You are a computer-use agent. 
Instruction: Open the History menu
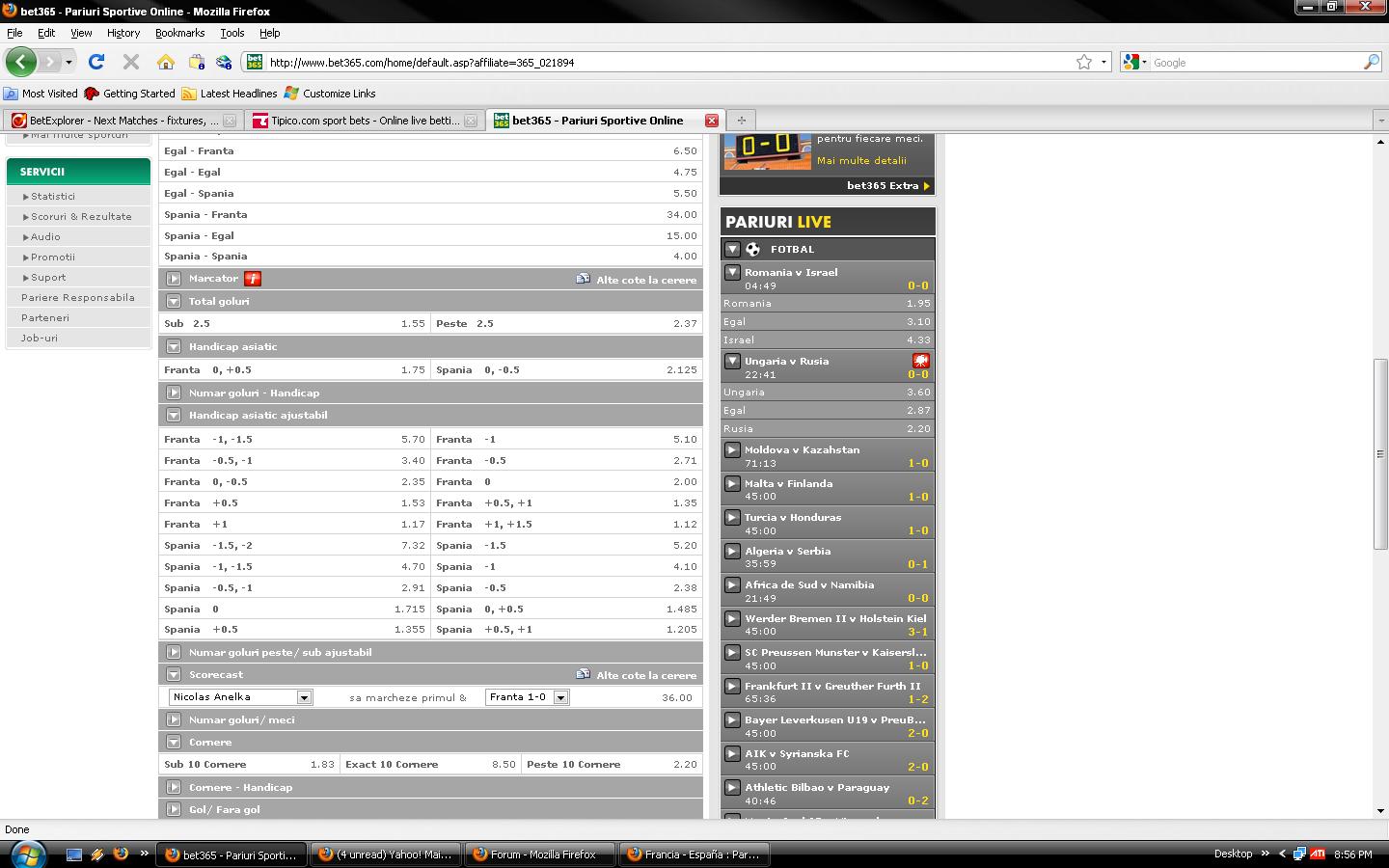point(123,33)
